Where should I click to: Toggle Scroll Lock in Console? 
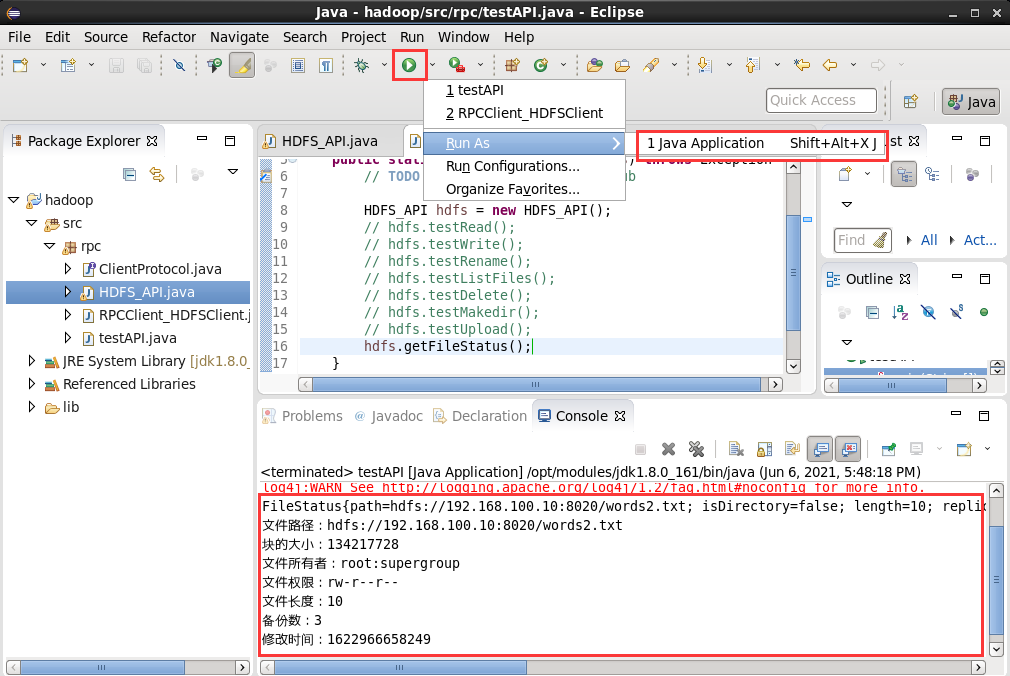(x=765, y=449)
